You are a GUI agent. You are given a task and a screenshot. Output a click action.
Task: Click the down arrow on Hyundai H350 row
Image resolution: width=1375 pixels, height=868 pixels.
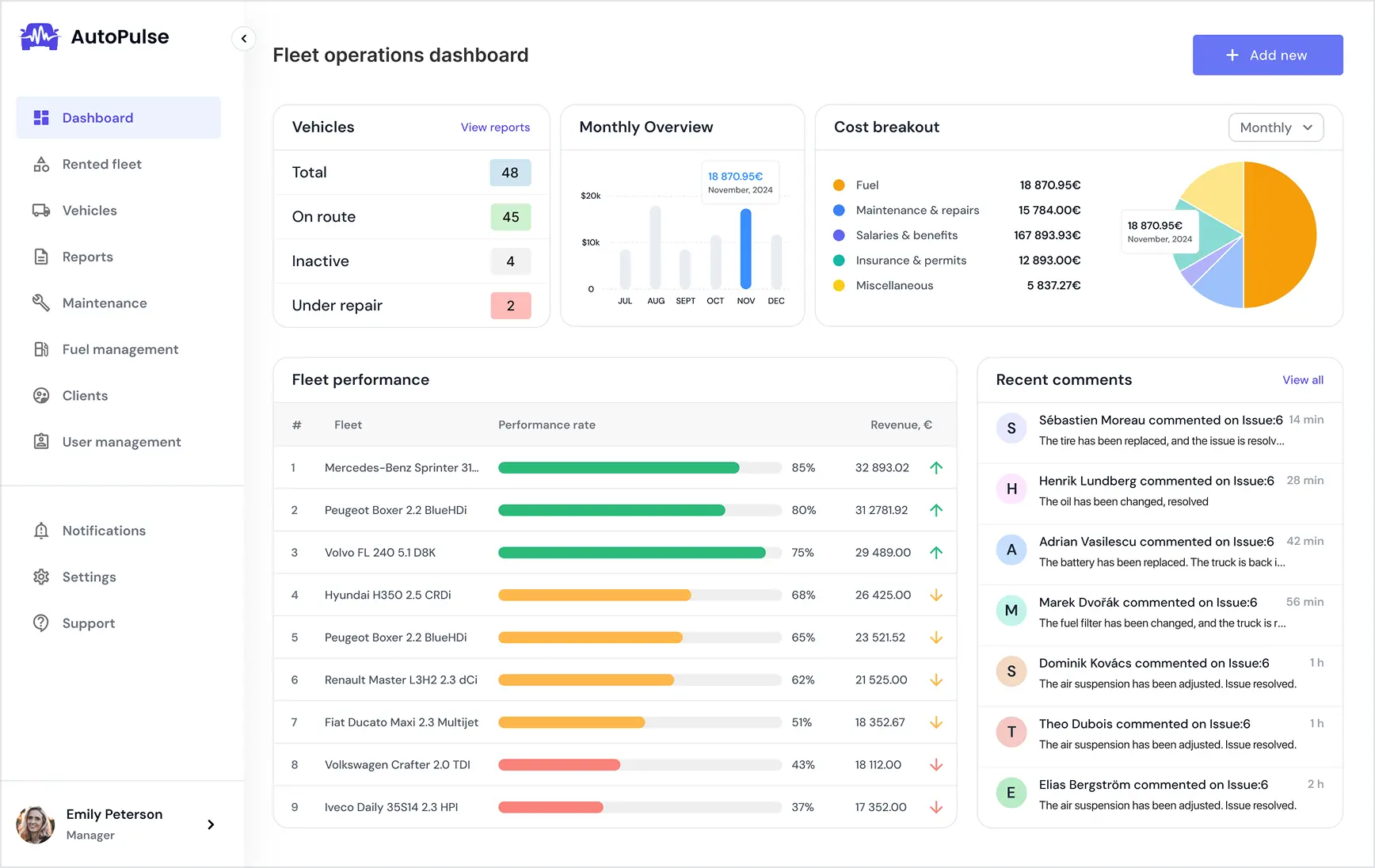[x=936, y=595]
